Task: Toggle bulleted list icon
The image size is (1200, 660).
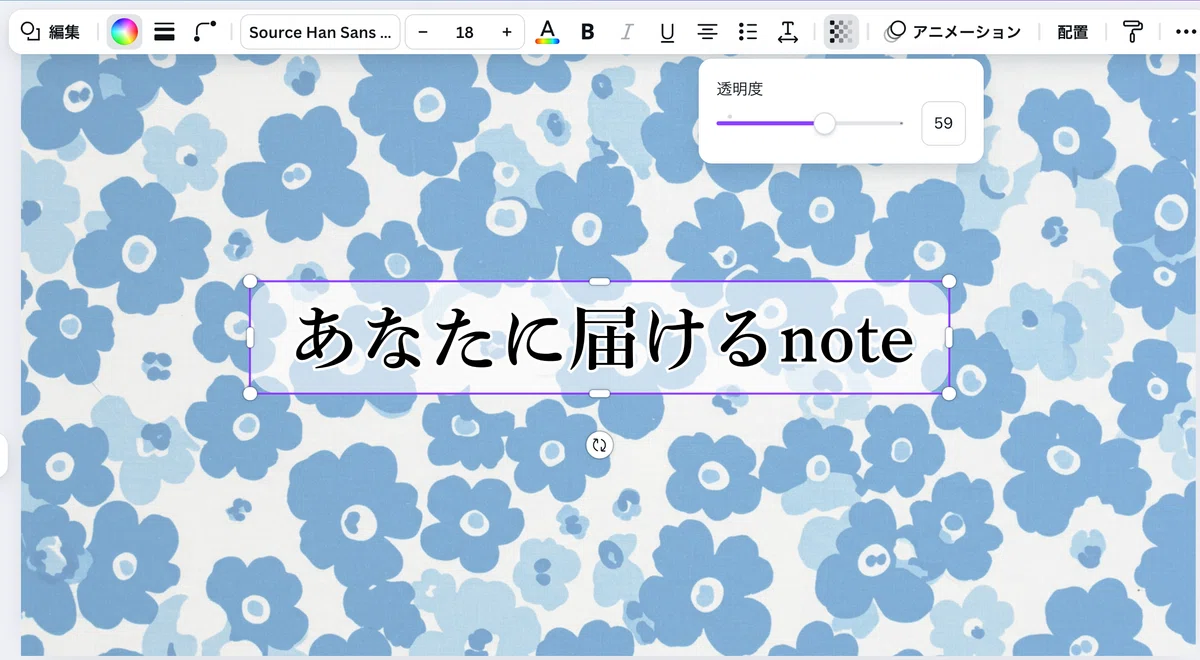Action: pyautogui.click(x=747, y=32)
